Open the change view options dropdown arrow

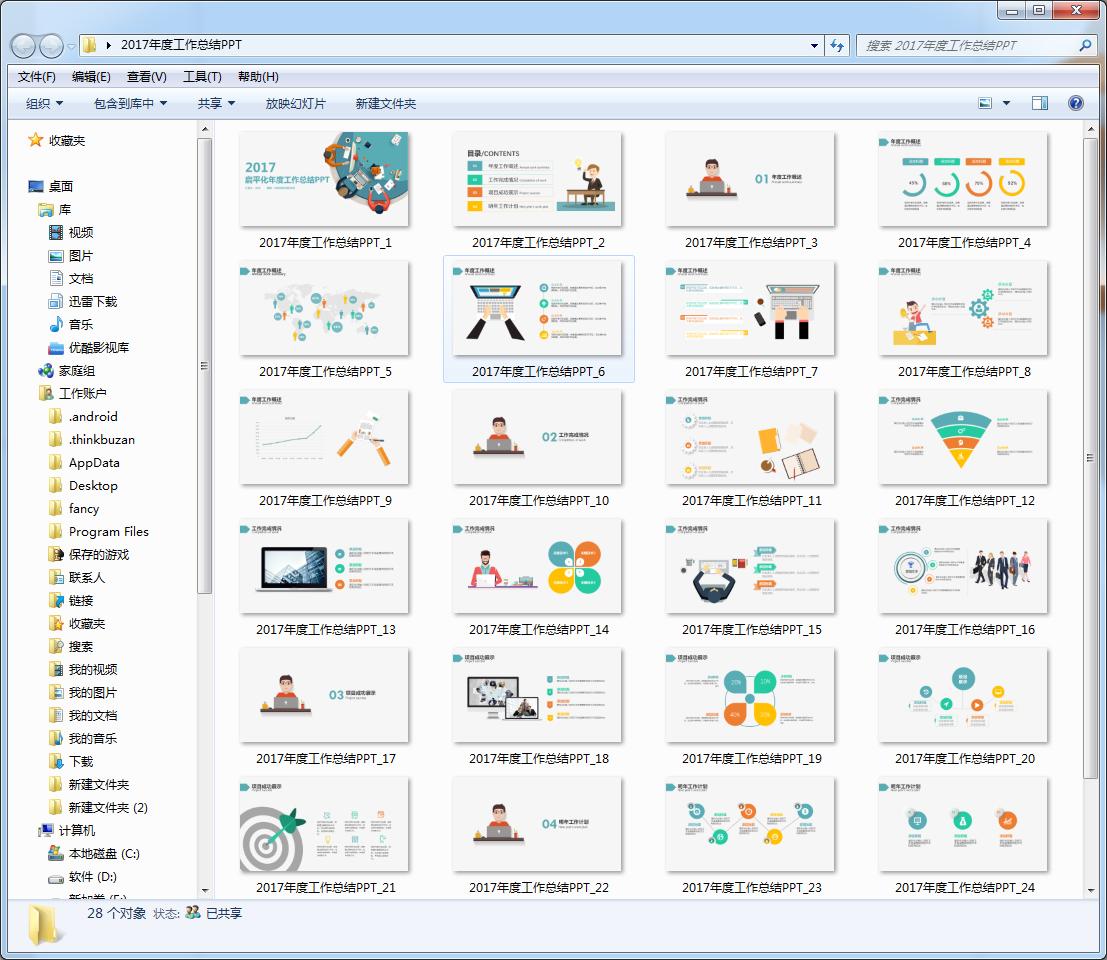[x=1006, y=103]
